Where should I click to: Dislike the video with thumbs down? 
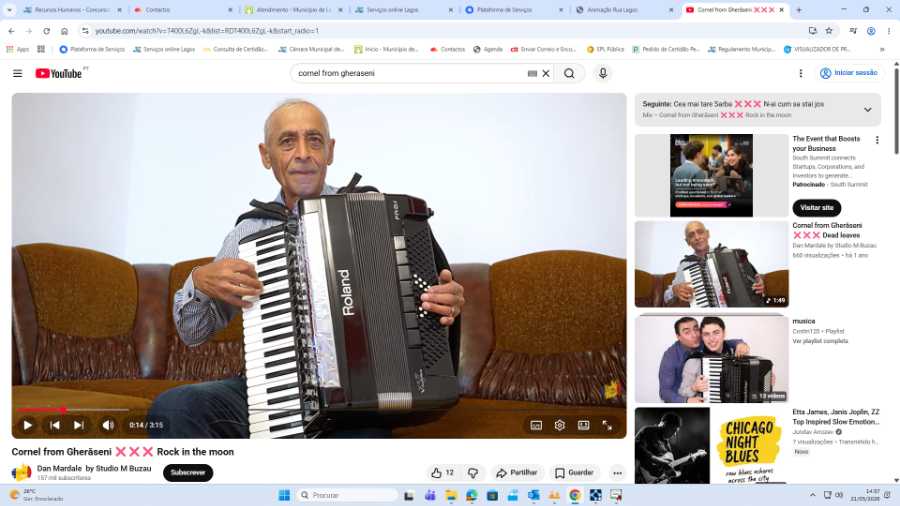tap(473, 473)
